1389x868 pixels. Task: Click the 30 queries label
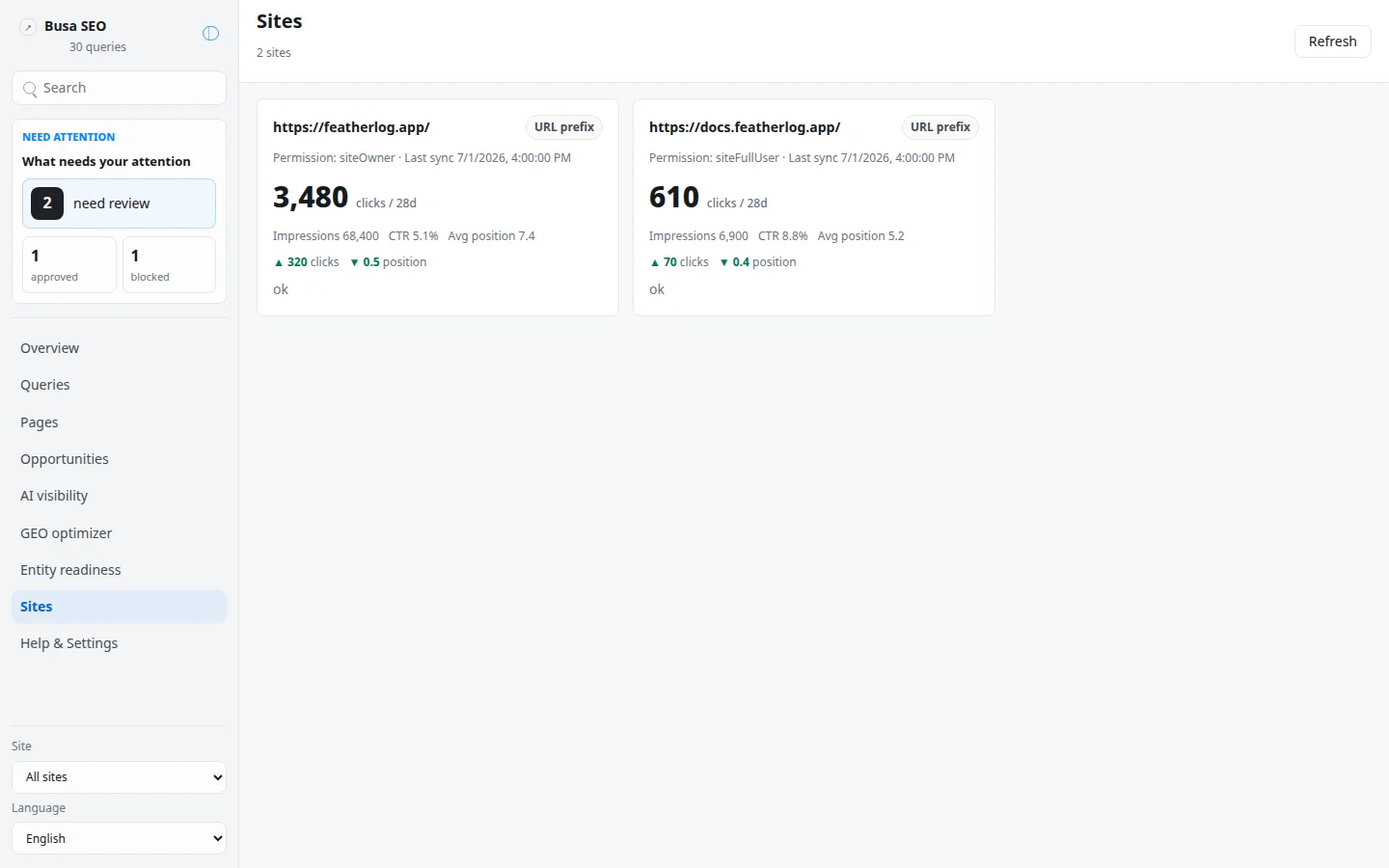97,47
